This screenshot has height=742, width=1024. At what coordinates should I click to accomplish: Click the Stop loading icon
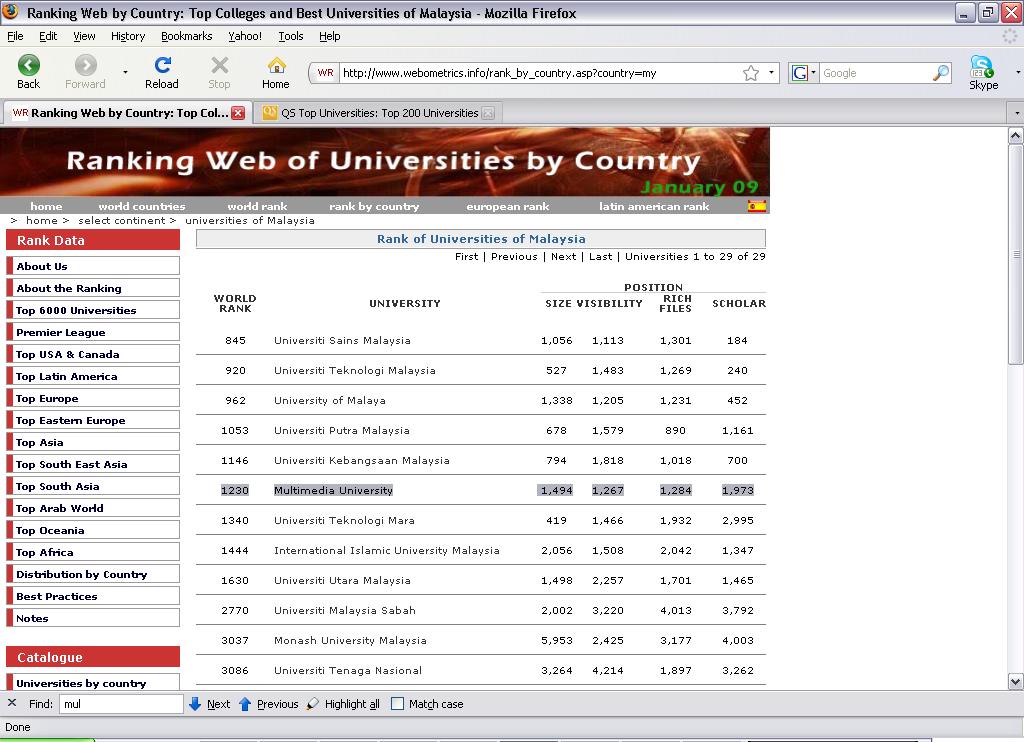tap(219, 65)
